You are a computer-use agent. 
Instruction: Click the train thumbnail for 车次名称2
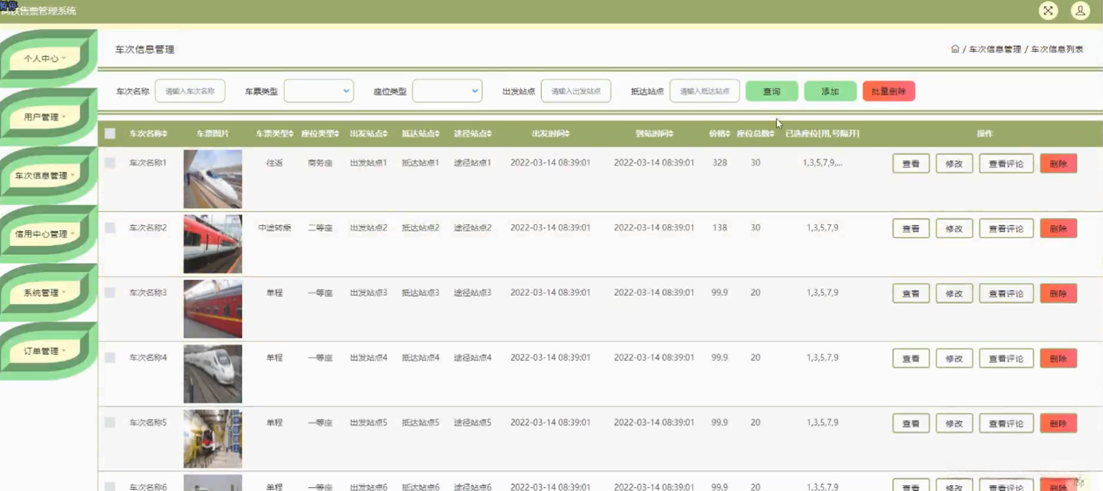[213, 244]
